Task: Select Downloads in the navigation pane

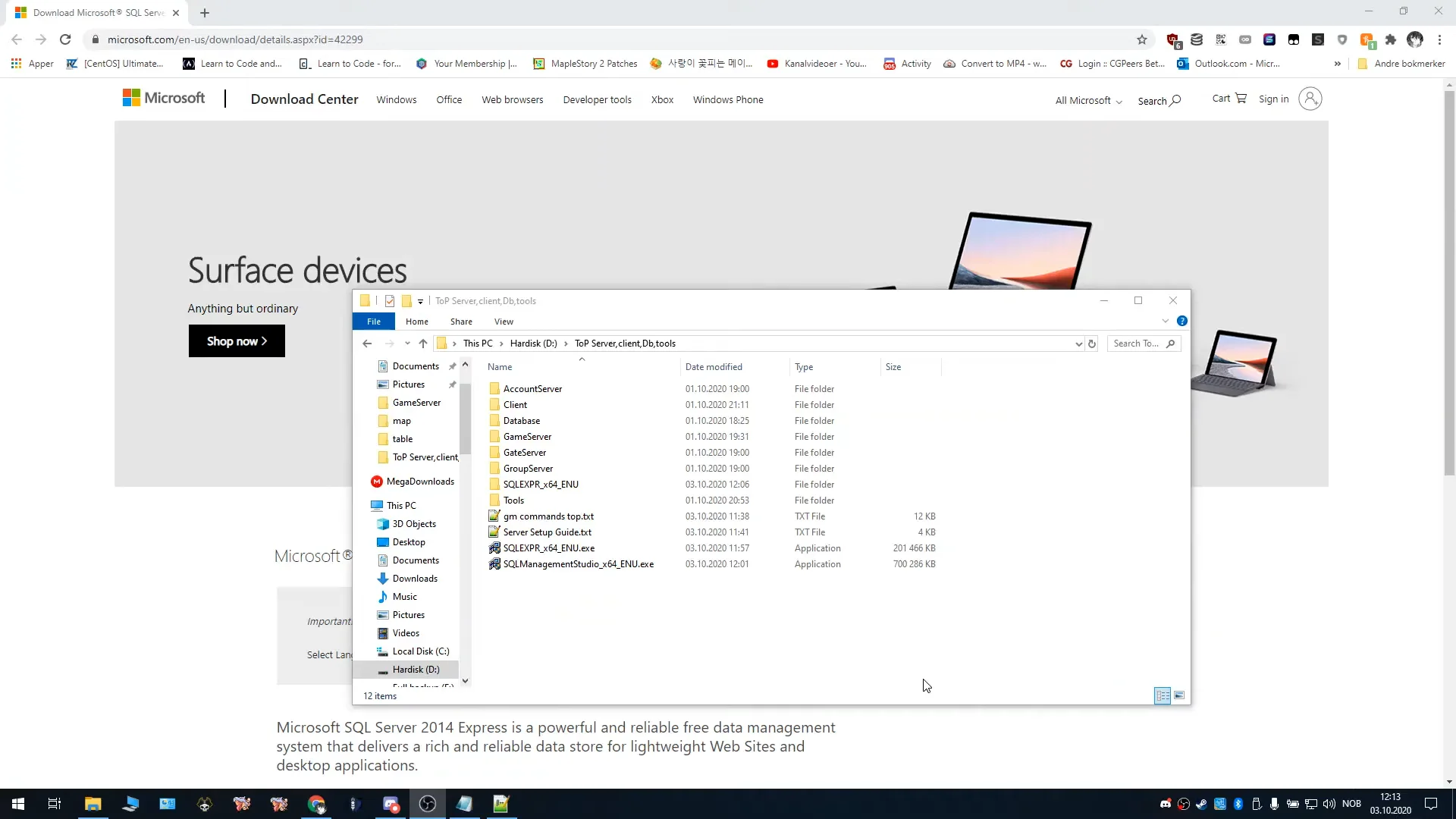Action: pyautogui.click(x=415, y=579)
